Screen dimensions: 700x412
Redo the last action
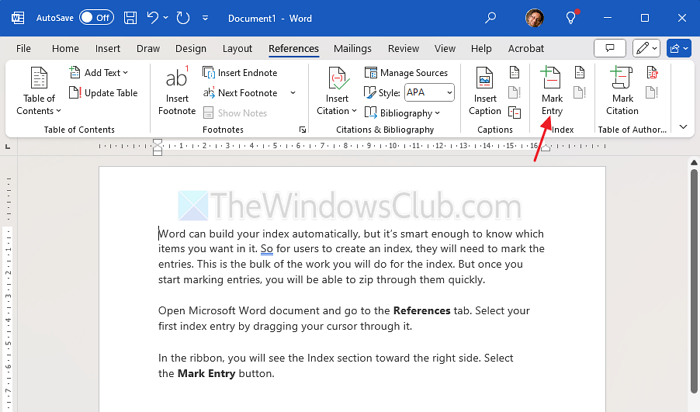(183, 18)
